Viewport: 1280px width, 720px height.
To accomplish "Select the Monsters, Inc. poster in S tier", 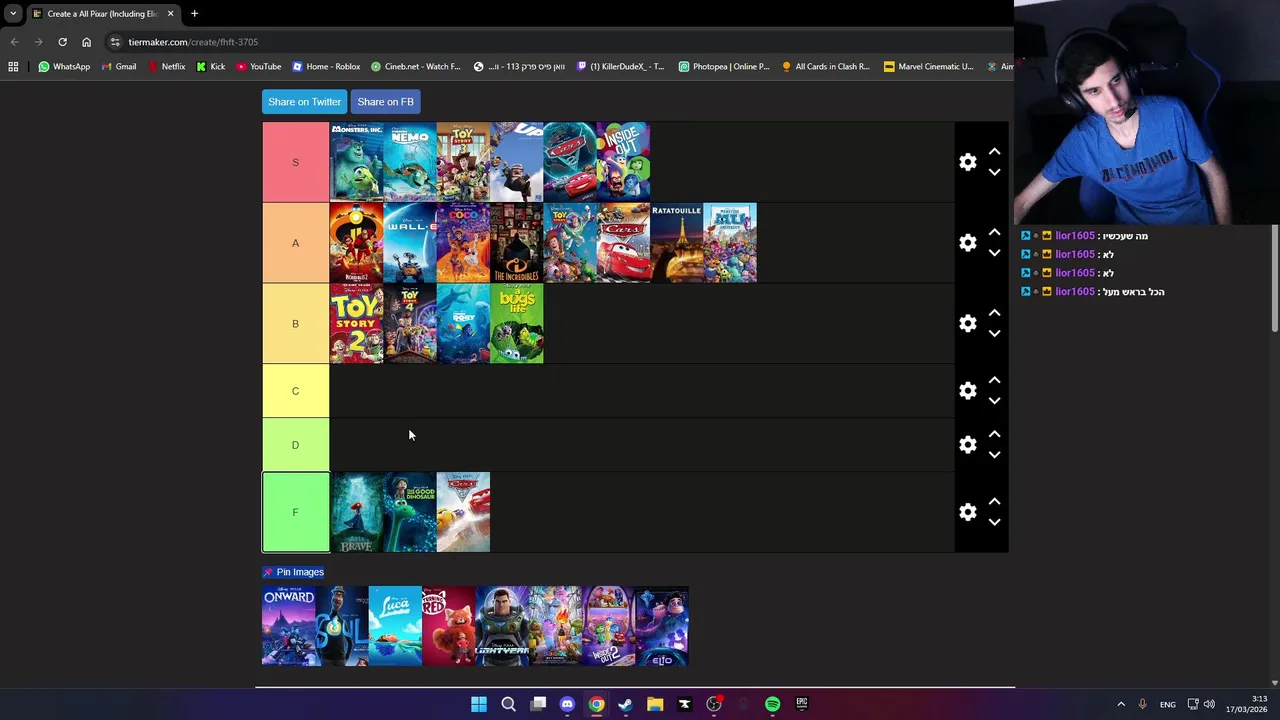I will coord(356,162).
